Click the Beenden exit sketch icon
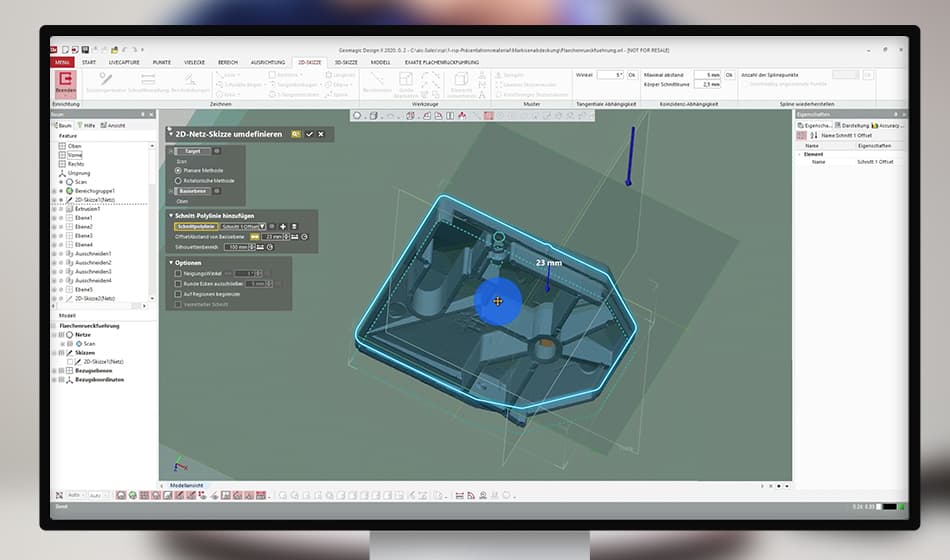This screenshot has height=560, width=950. click(x=65, y=81)
